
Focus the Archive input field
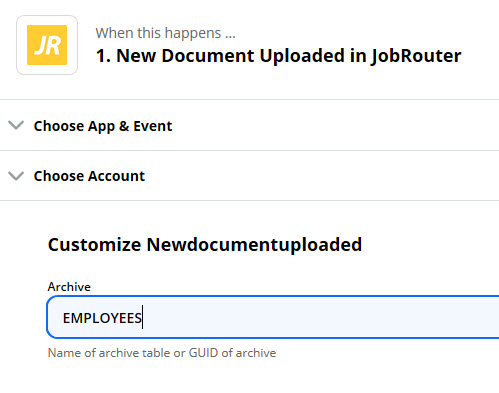(273, 317)
